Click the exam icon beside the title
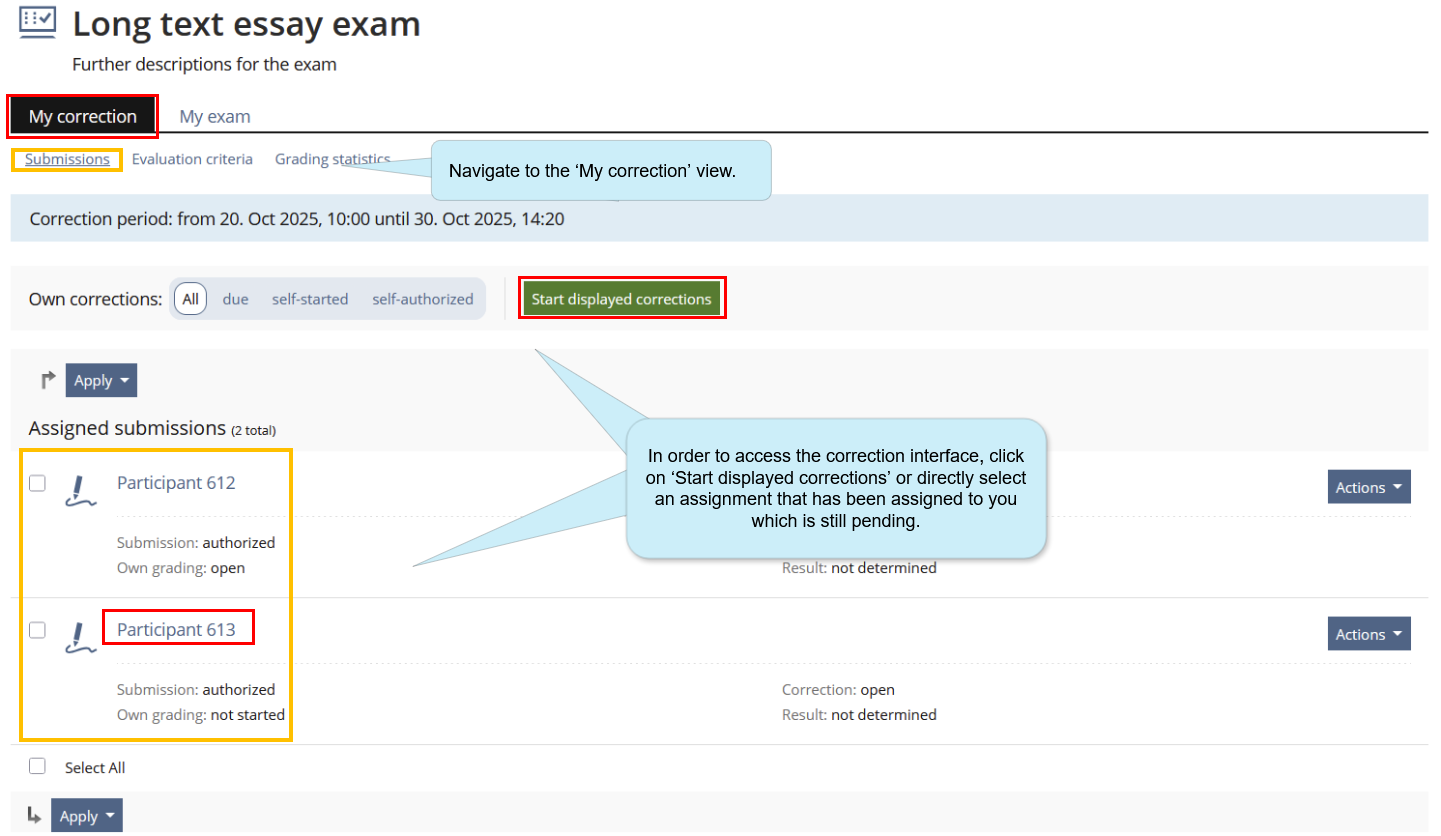This screenshot has width=1441, height=836. 36,22
